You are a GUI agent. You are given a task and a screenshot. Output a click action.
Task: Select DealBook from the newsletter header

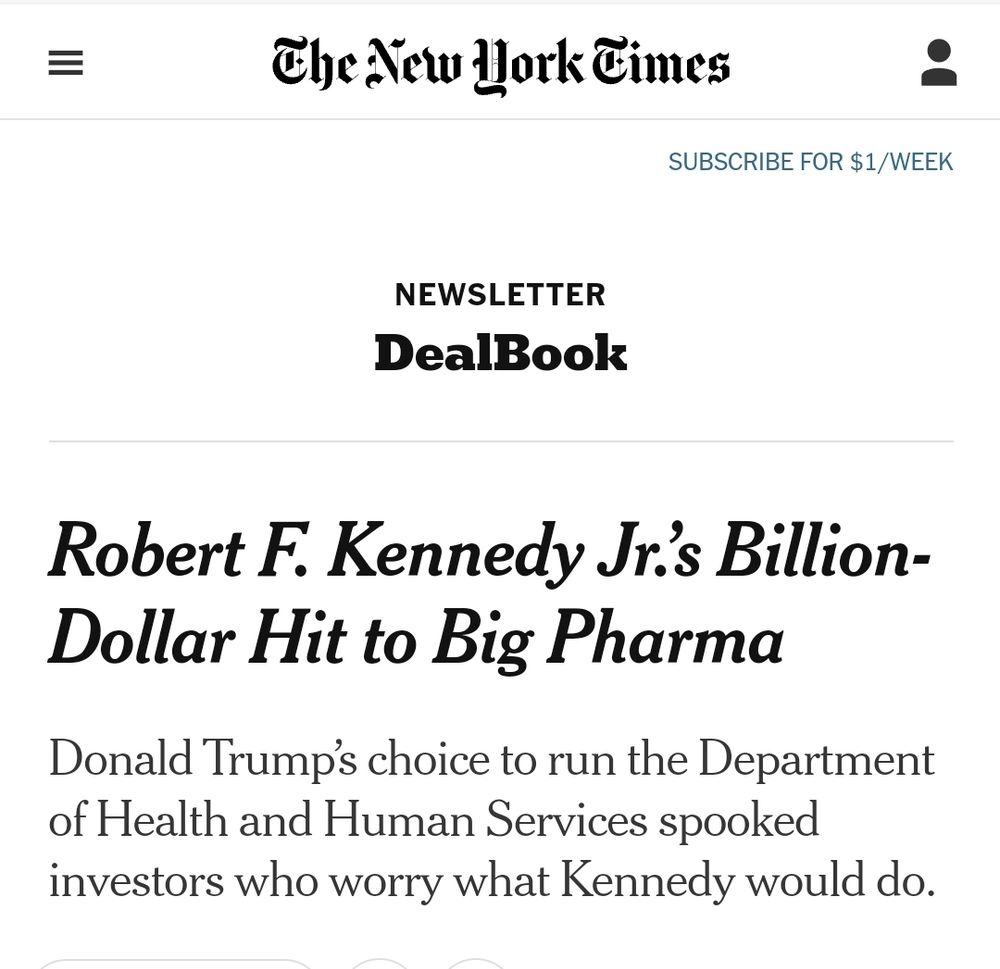tap(499, 353)
